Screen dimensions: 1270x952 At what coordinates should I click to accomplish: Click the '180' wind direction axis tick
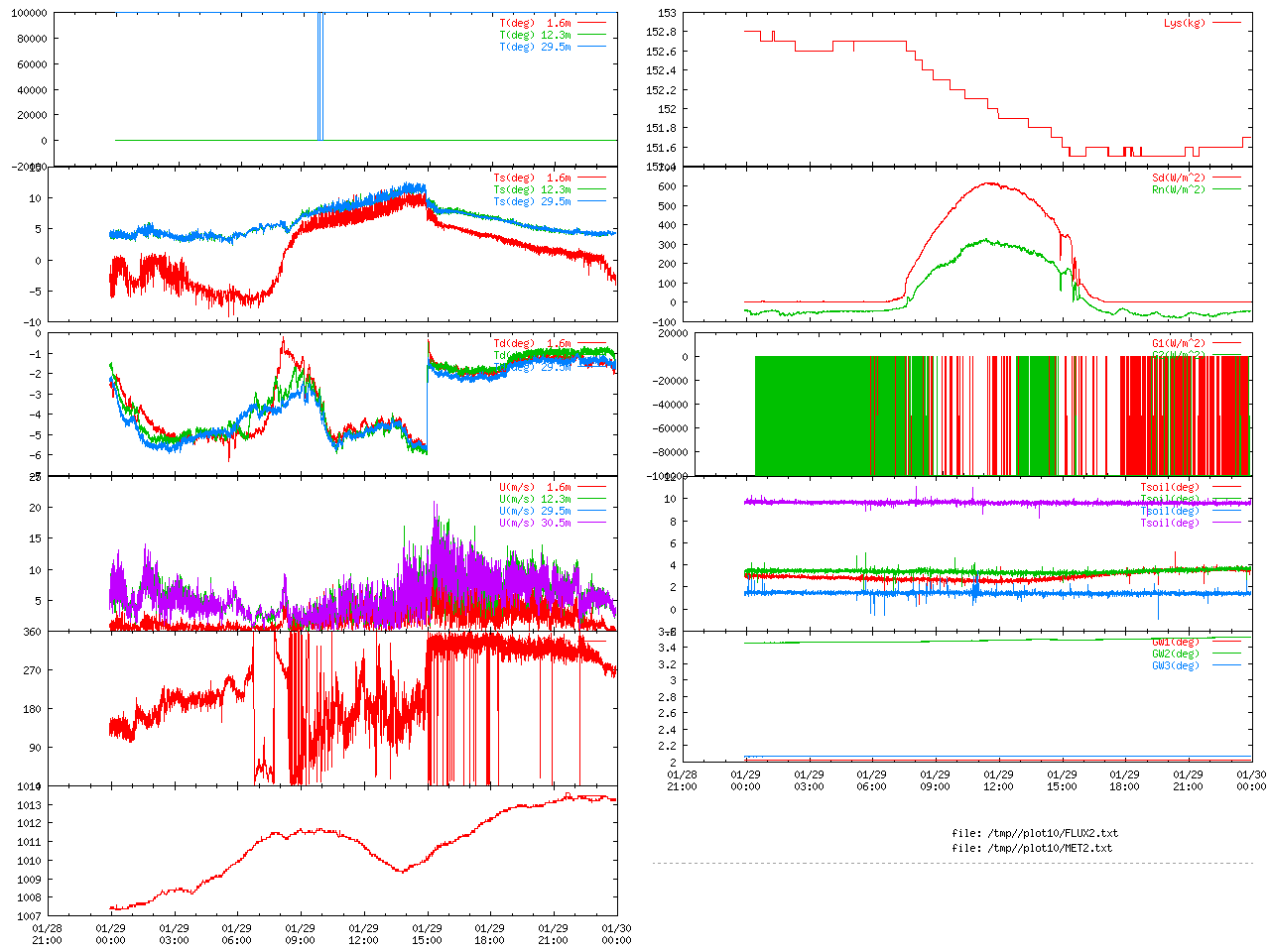(32, 709)
